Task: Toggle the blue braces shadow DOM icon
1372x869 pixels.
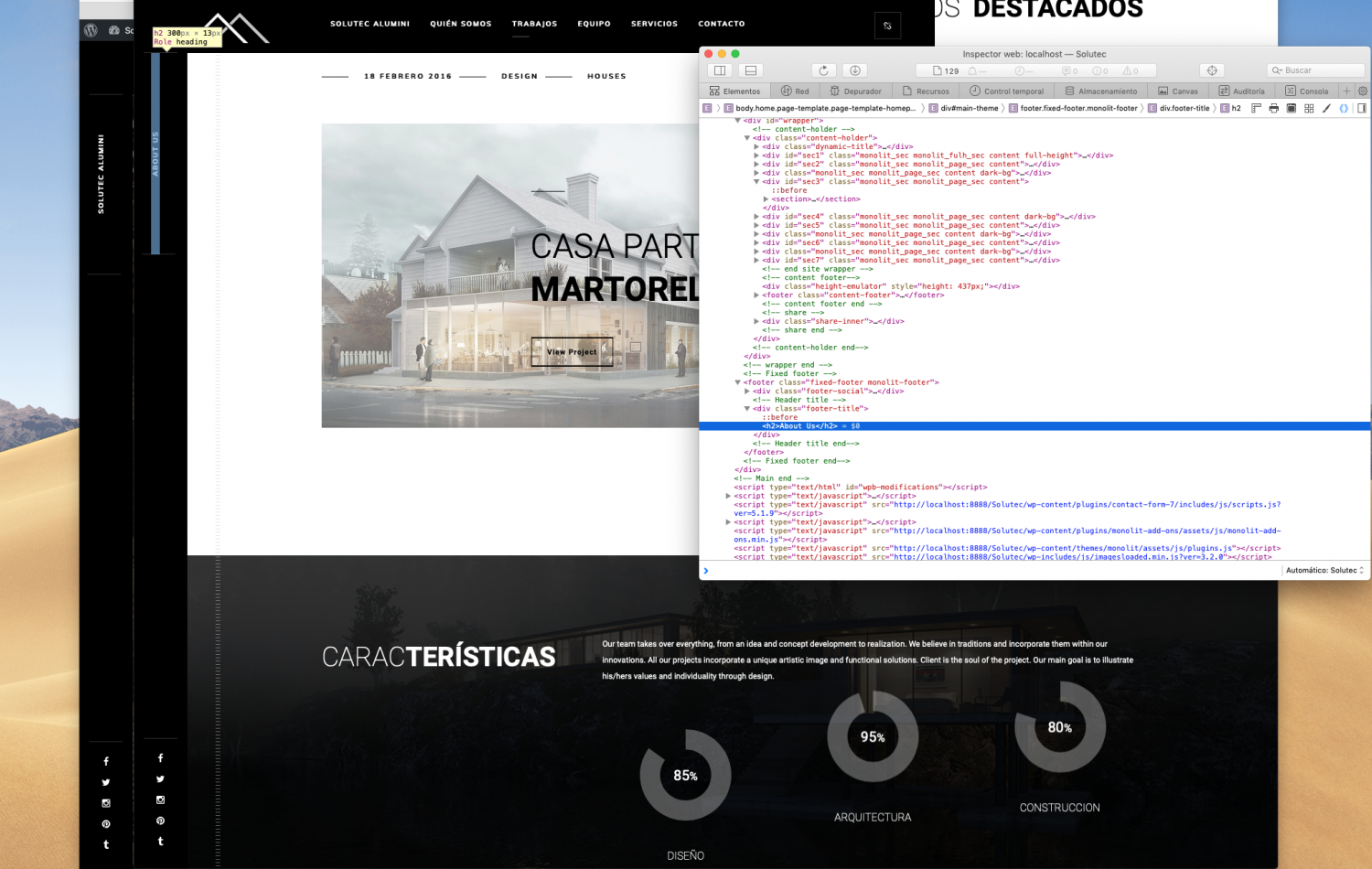Action: point(1344,108)
